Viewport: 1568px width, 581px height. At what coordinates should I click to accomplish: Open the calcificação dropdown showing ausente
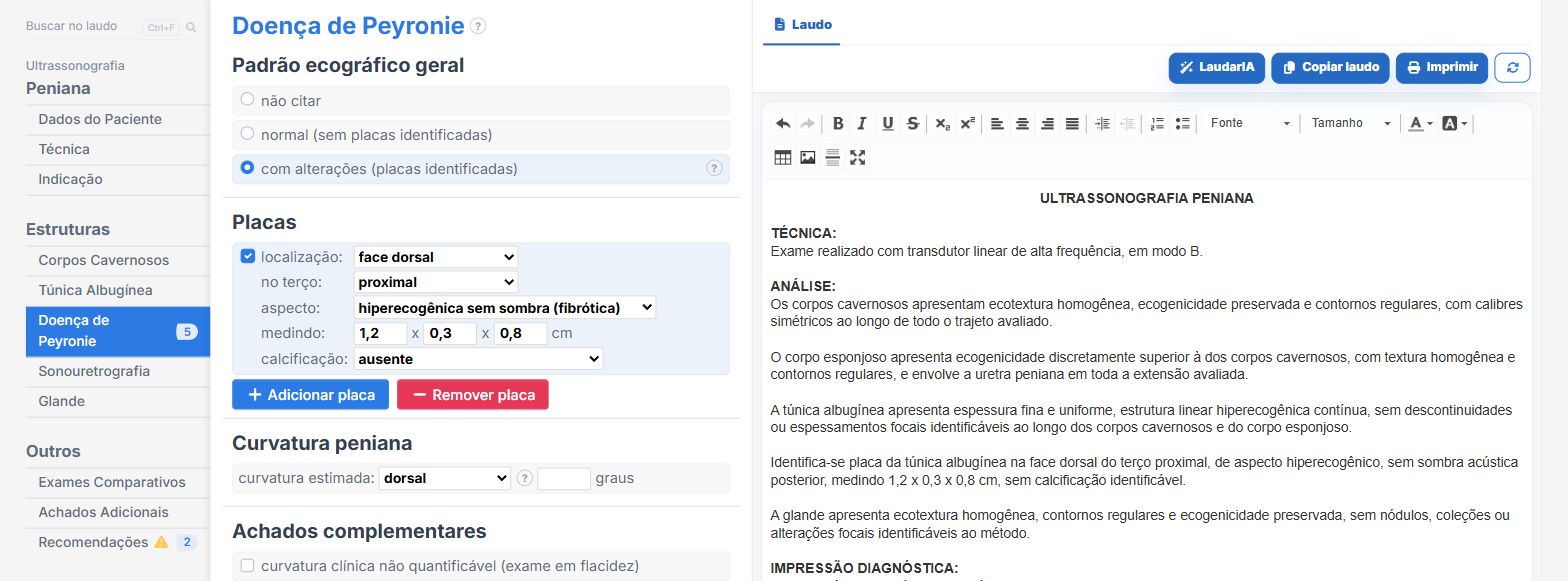tap(479, 358)
